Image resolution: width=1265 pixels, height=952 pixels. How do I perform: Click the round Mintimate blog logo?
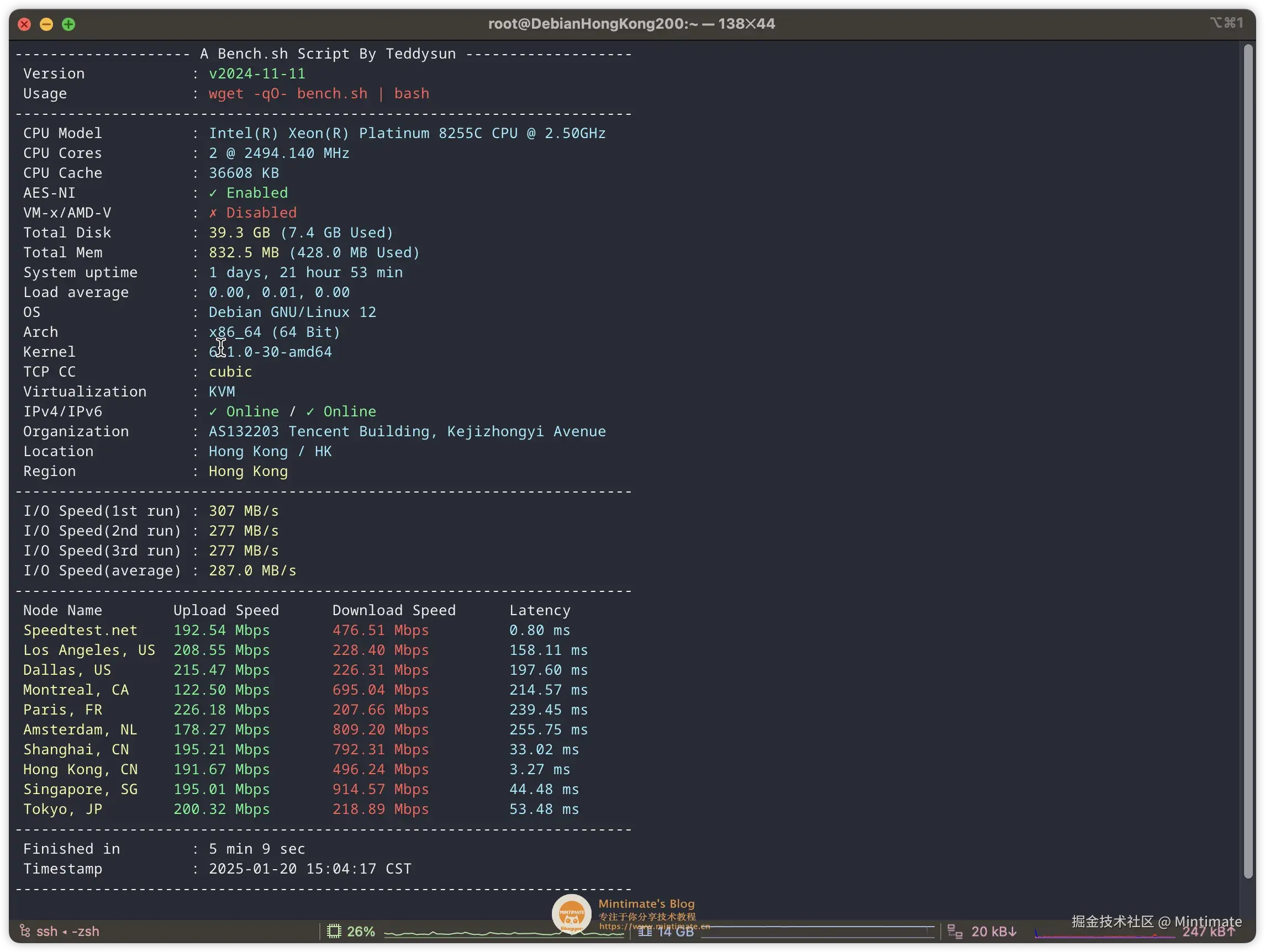571,913
